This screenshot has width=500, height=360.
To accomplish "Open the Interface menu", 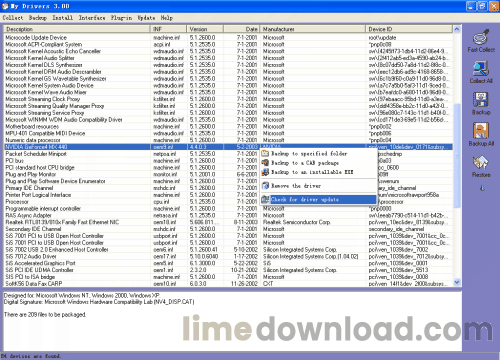I will 92,18.
